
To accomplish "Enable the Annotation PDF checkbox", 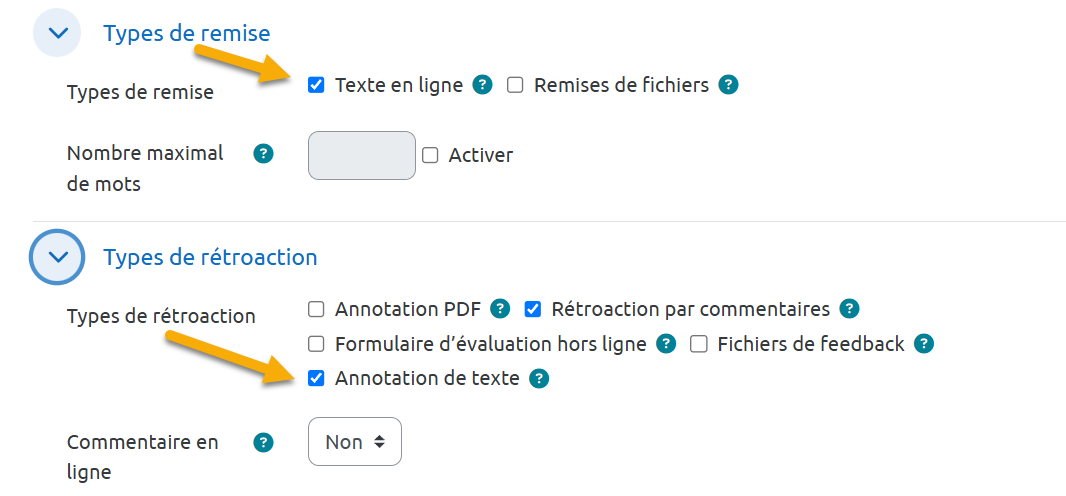I will pos(316,308).
